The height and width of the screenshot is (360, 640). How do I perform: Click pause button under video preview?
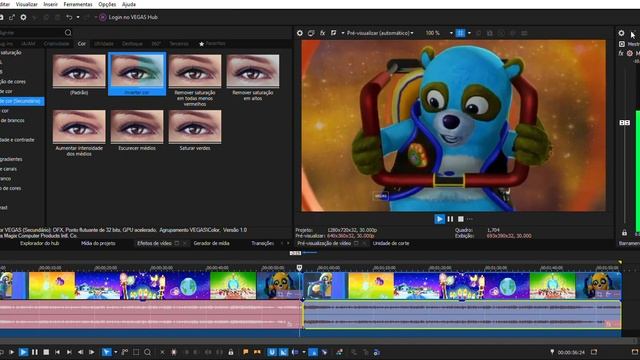coord(450,219)
